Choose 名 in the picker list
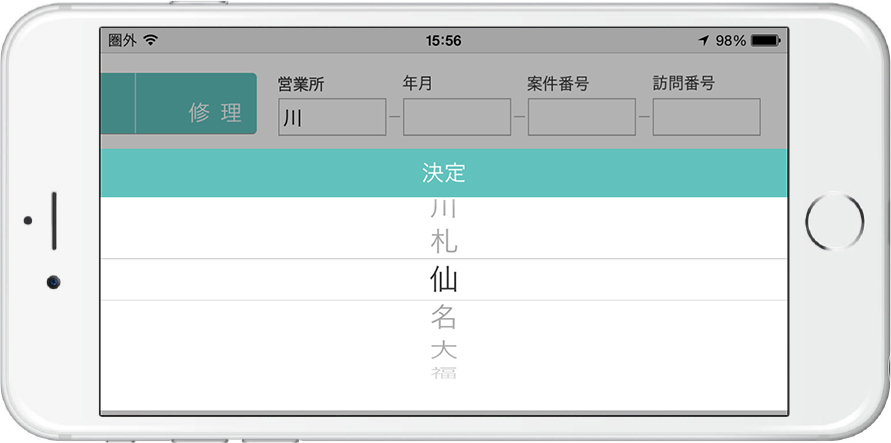The image size is (891, 443). [444, 317]
